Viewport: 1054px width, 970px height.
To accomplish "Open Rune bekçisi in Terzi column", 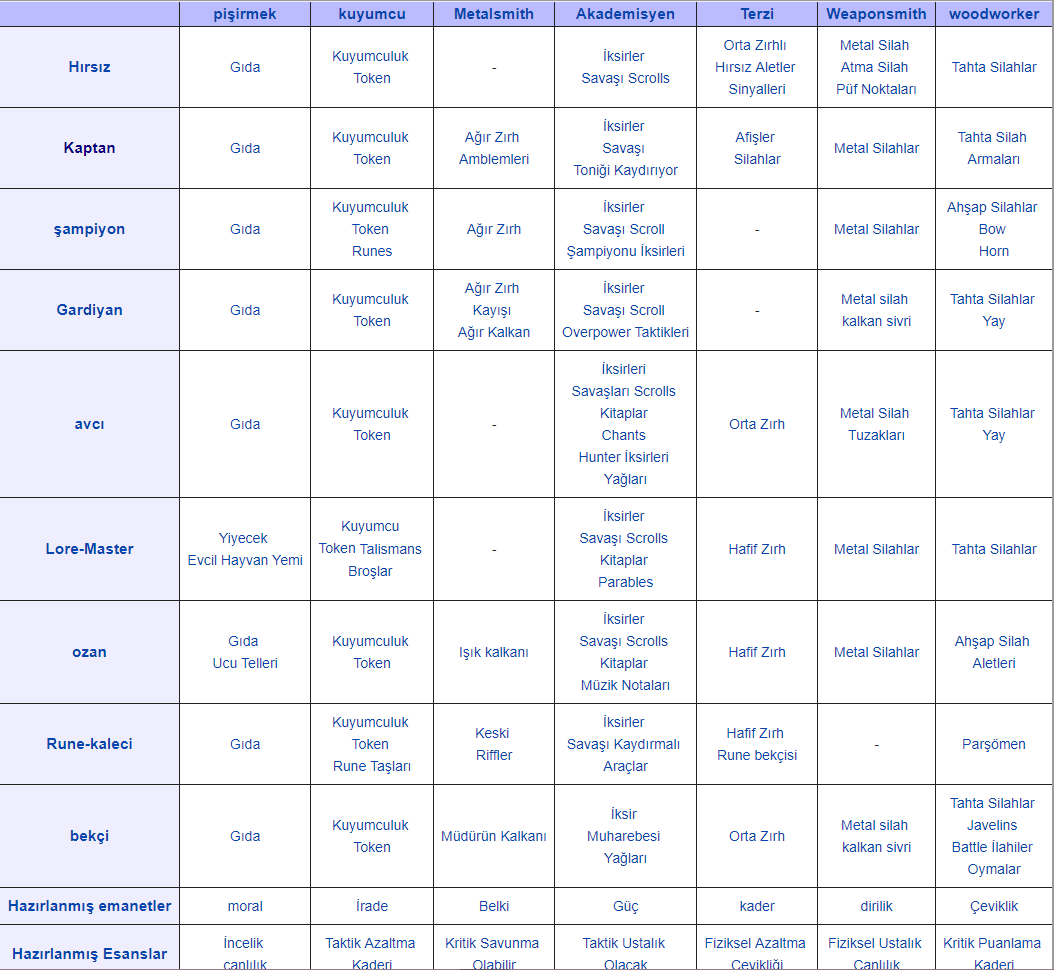I will 757,755.
